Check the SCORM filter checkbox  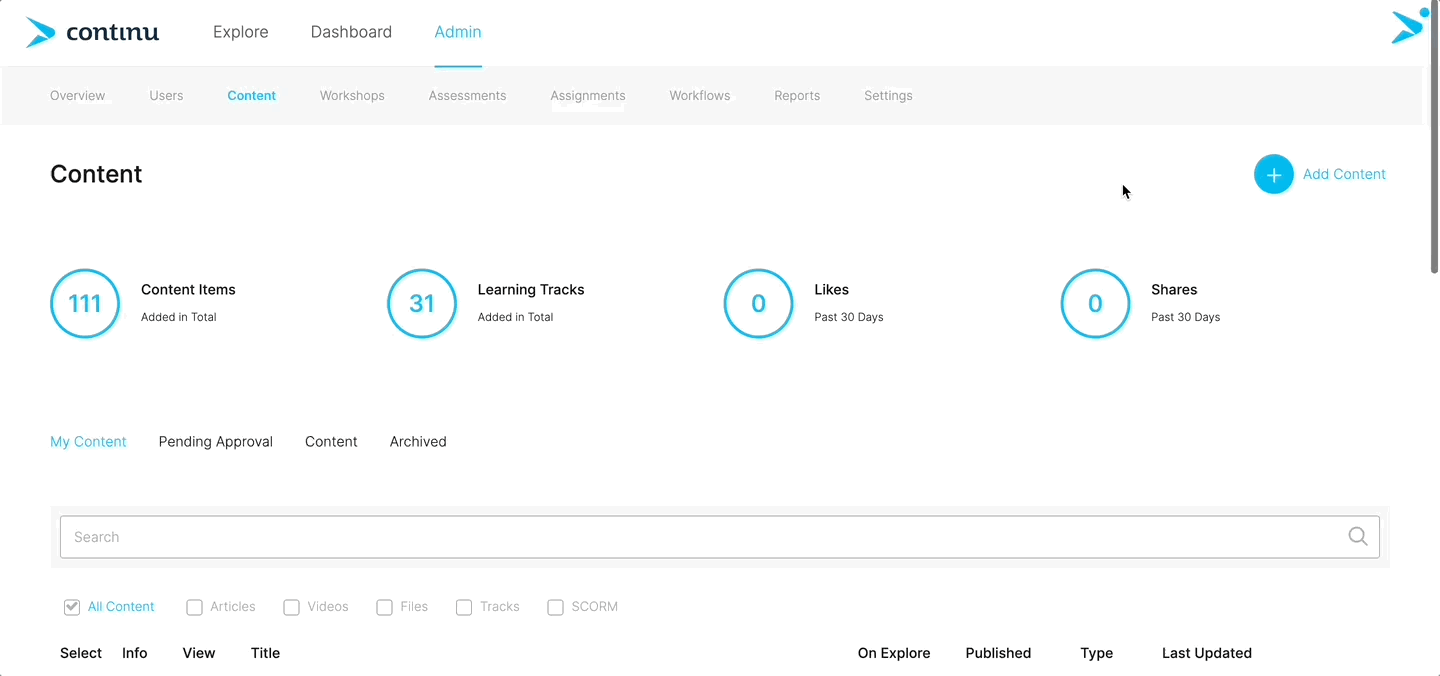pyautogui.click(x=556, y=607)
